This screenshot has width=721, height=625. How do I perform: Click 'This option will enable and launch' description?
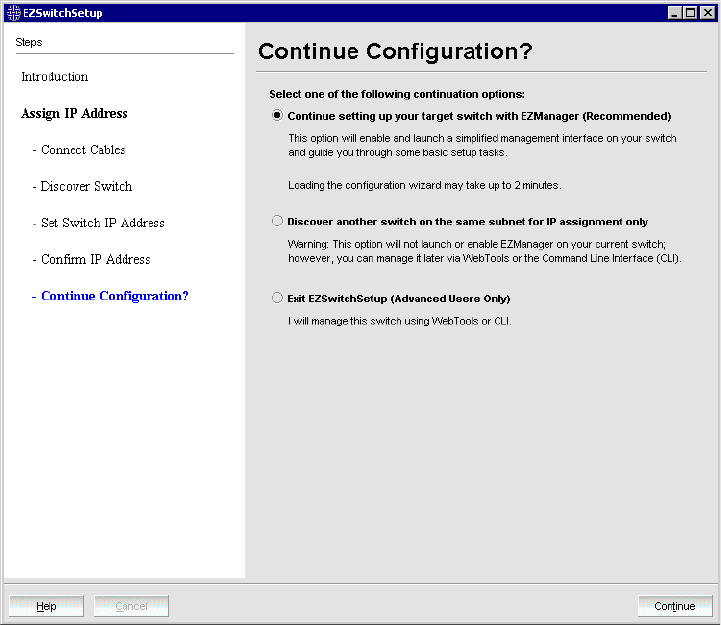[482, 145]
